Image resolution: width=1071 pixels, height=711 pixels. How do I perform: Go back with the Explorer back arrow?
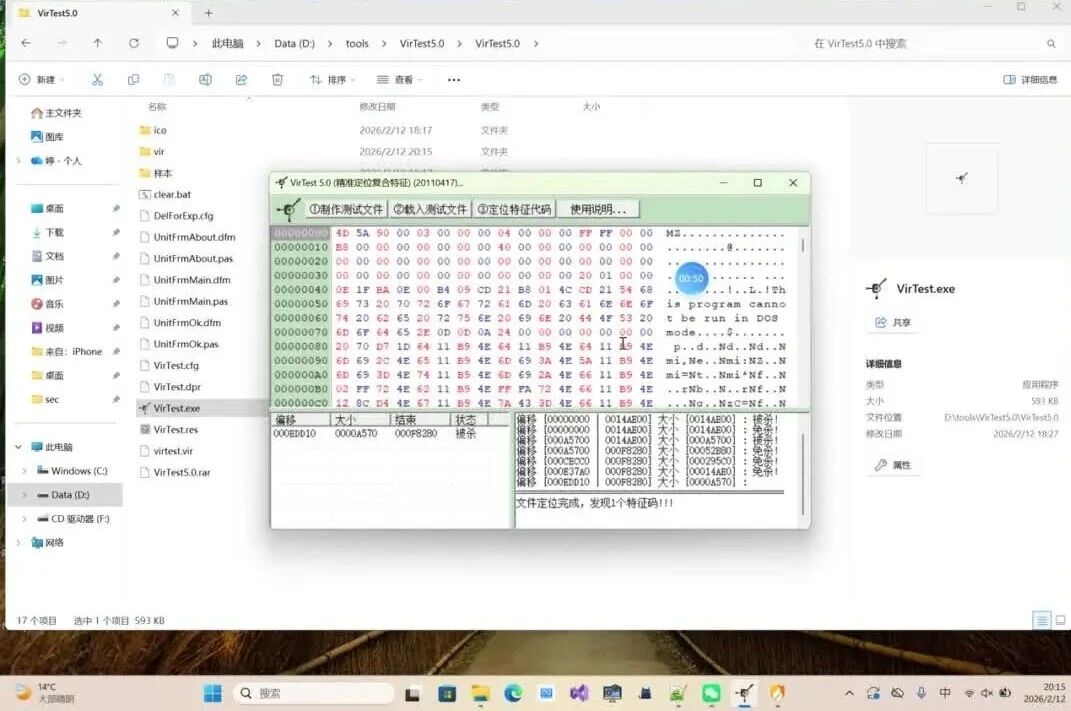26,43
